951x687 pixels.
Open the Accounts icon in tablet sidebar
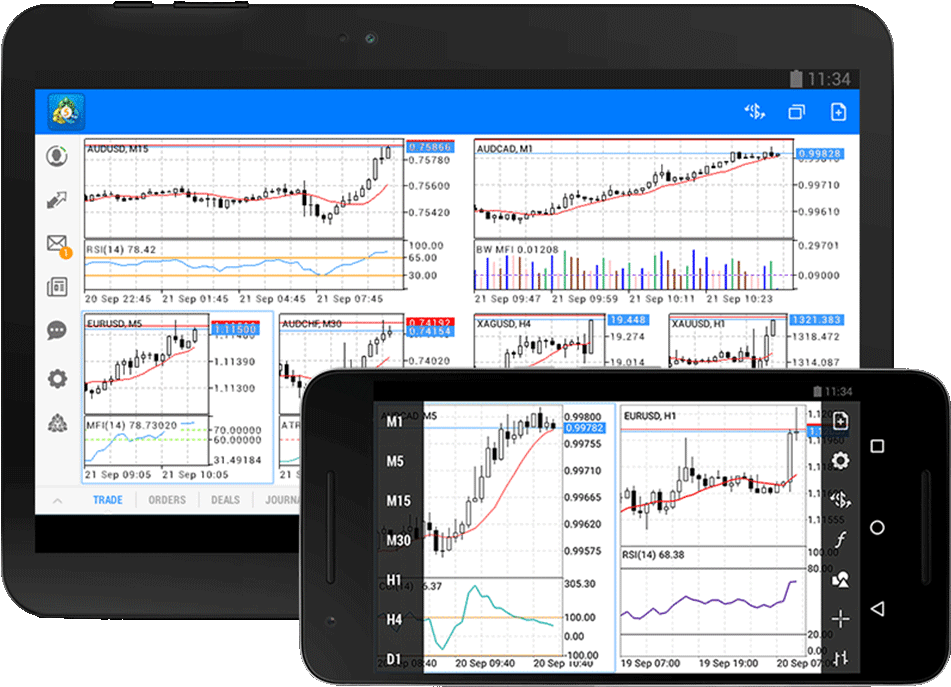click(58, 156)
